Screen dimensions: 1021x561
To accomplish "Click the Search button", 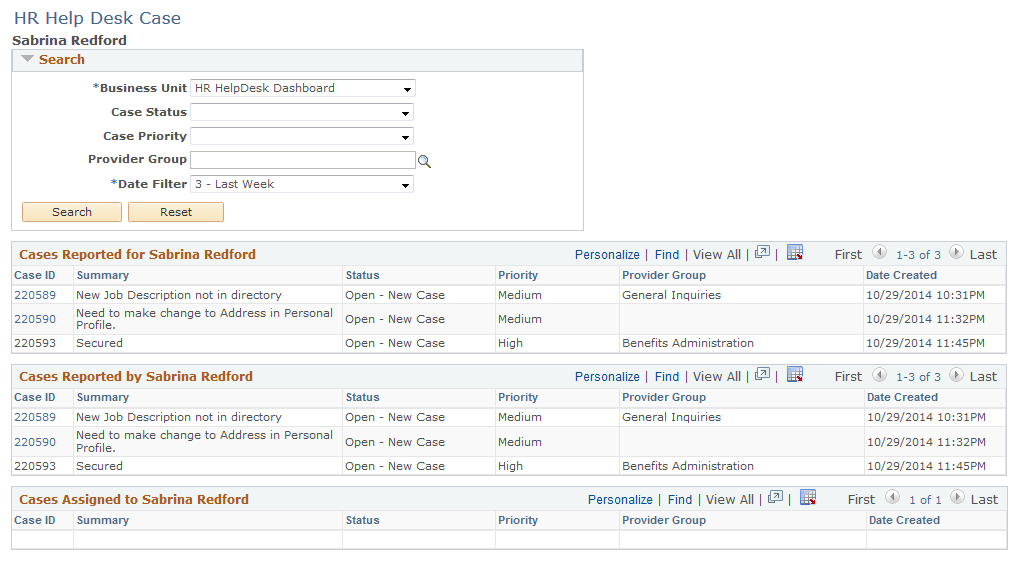I will coord(72,212).
